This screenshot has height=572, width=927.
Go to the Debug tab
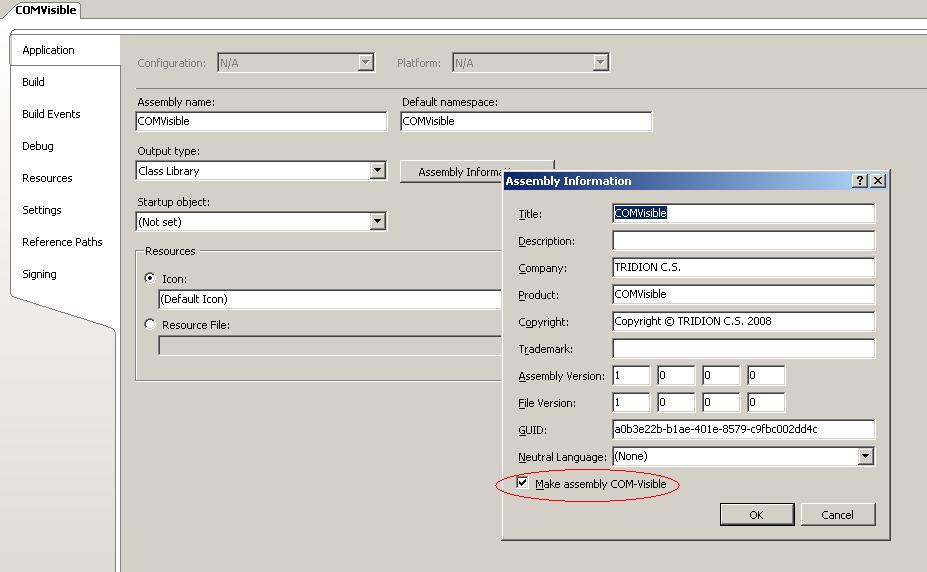[38, 146]
